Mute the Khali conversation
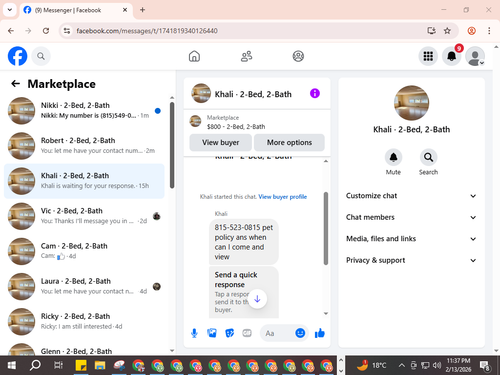This screenshot has width=500, height=375. point(393,157)
